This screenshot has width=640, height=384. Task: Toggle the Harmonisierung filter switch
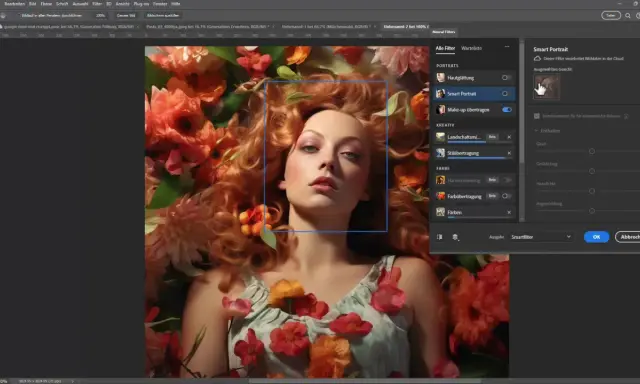pyautogui.click(x=507, y=180)
